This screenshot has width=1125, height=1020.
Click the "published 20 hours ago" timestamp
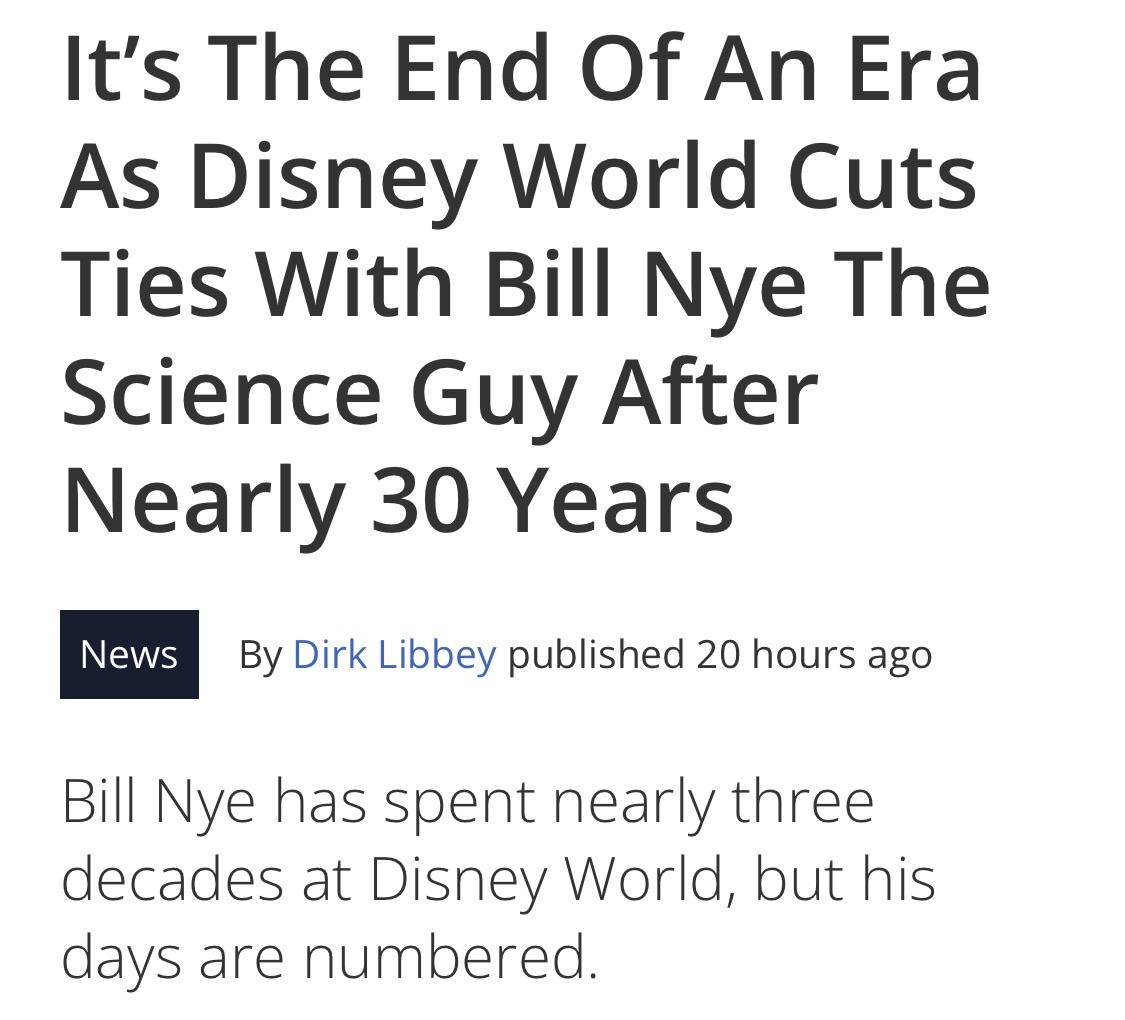[720, 655]
